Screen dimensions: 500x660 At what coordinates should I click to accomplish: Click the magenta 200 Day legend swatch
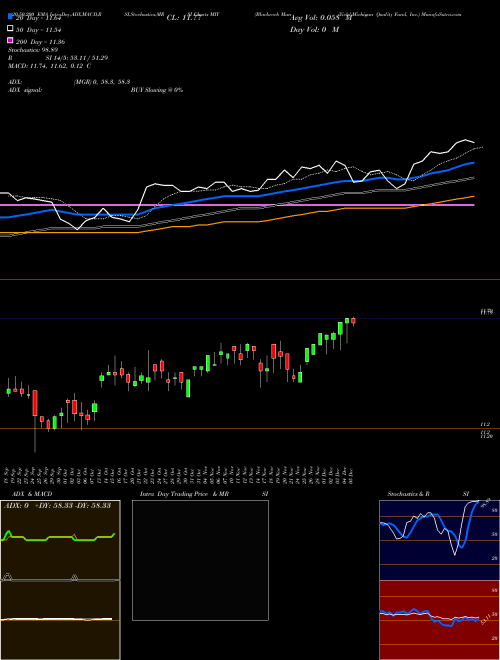point(10,40)
